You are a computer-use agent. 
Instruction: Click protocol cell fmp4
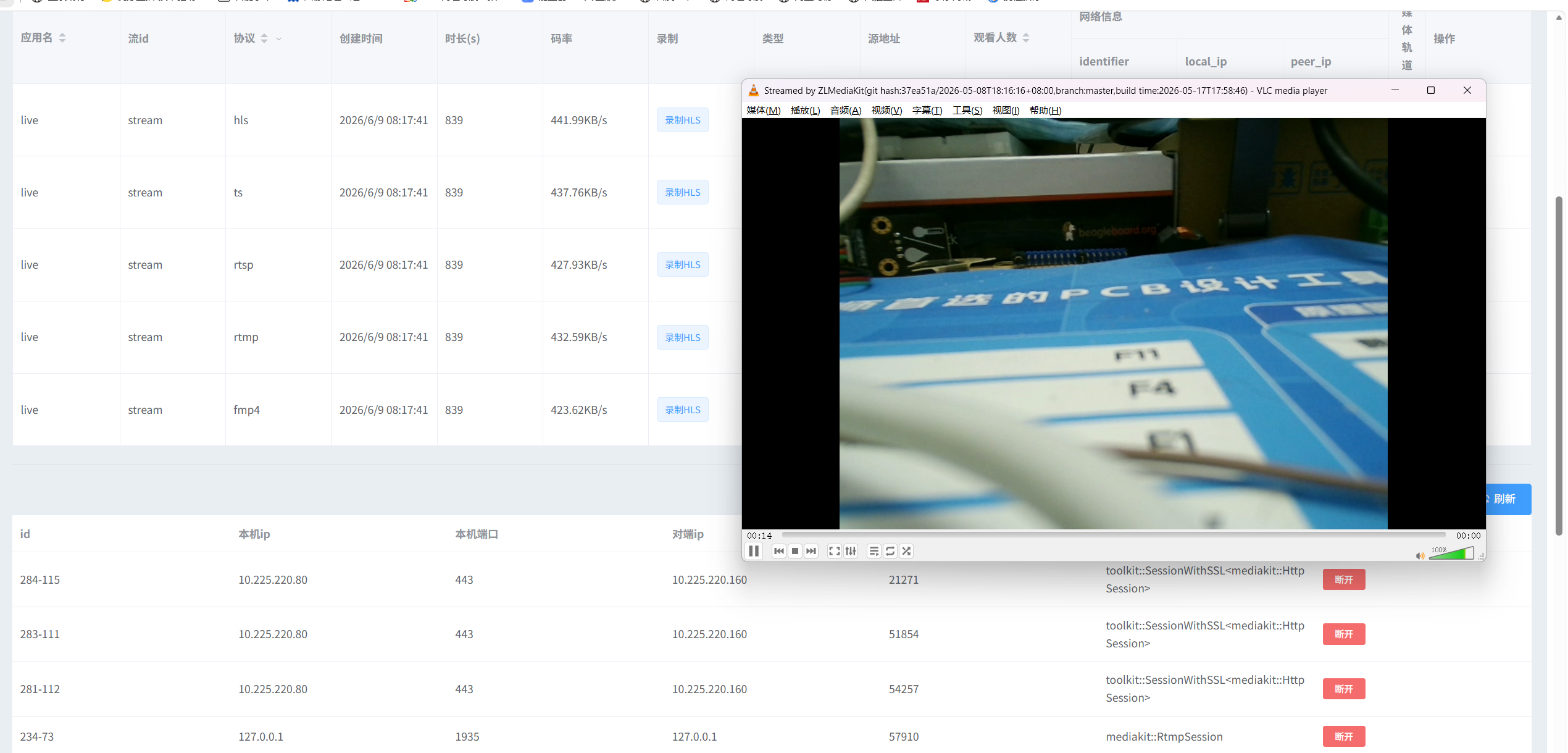click(x=246, y=410)
